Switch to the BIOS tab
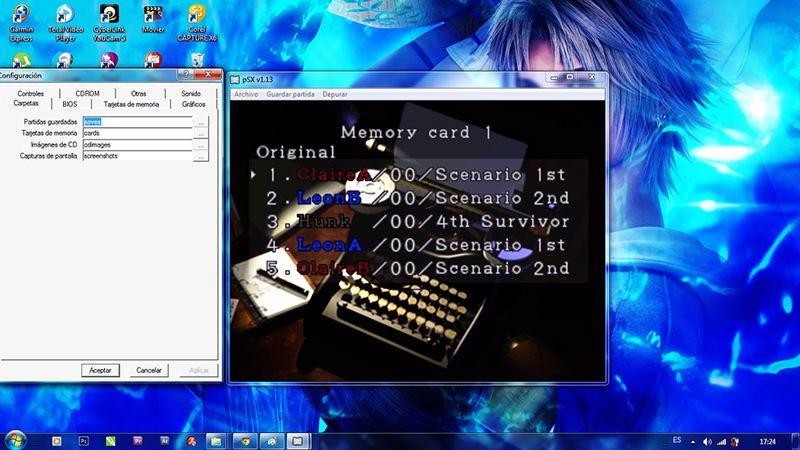The width and height of the screenshot is (800, 450). [x=70, y=104]
